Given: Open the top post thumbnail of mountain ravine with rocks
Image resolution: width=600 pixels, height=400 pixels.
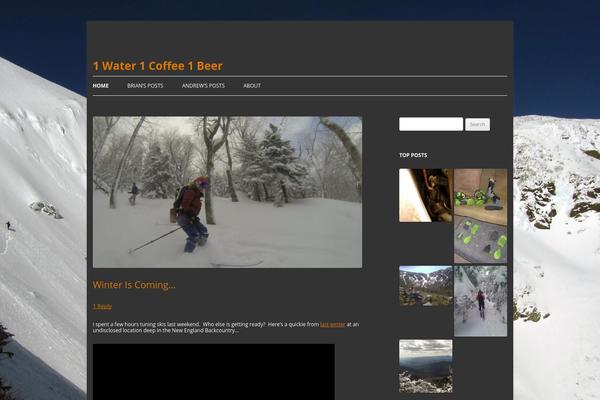Looking at the screenshot, I should [x=426, y=286].
